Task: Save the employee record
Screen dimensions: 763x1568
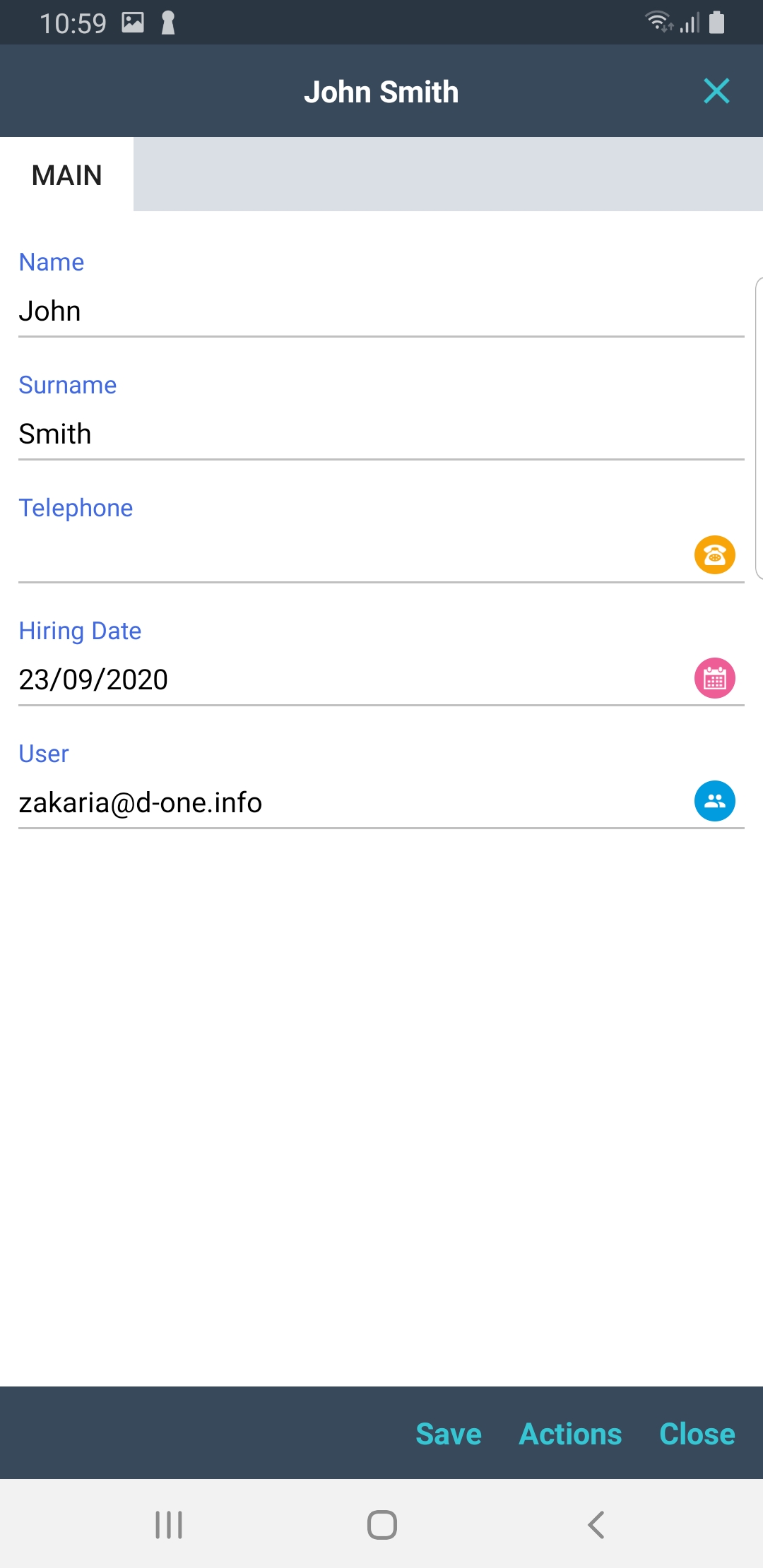Action: (x=449, y=1434)
